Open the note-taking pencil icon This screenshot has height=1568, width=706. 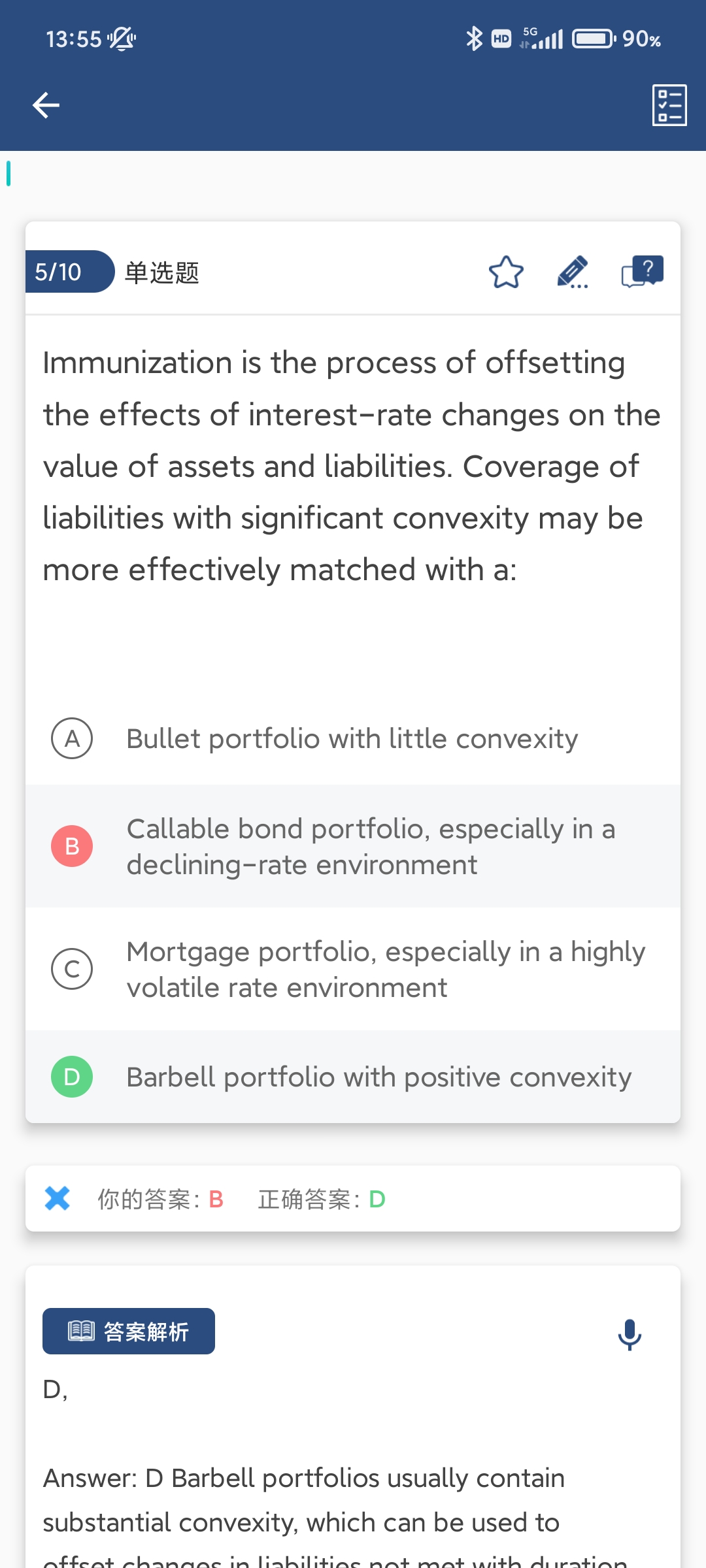(x=573, y=272)
